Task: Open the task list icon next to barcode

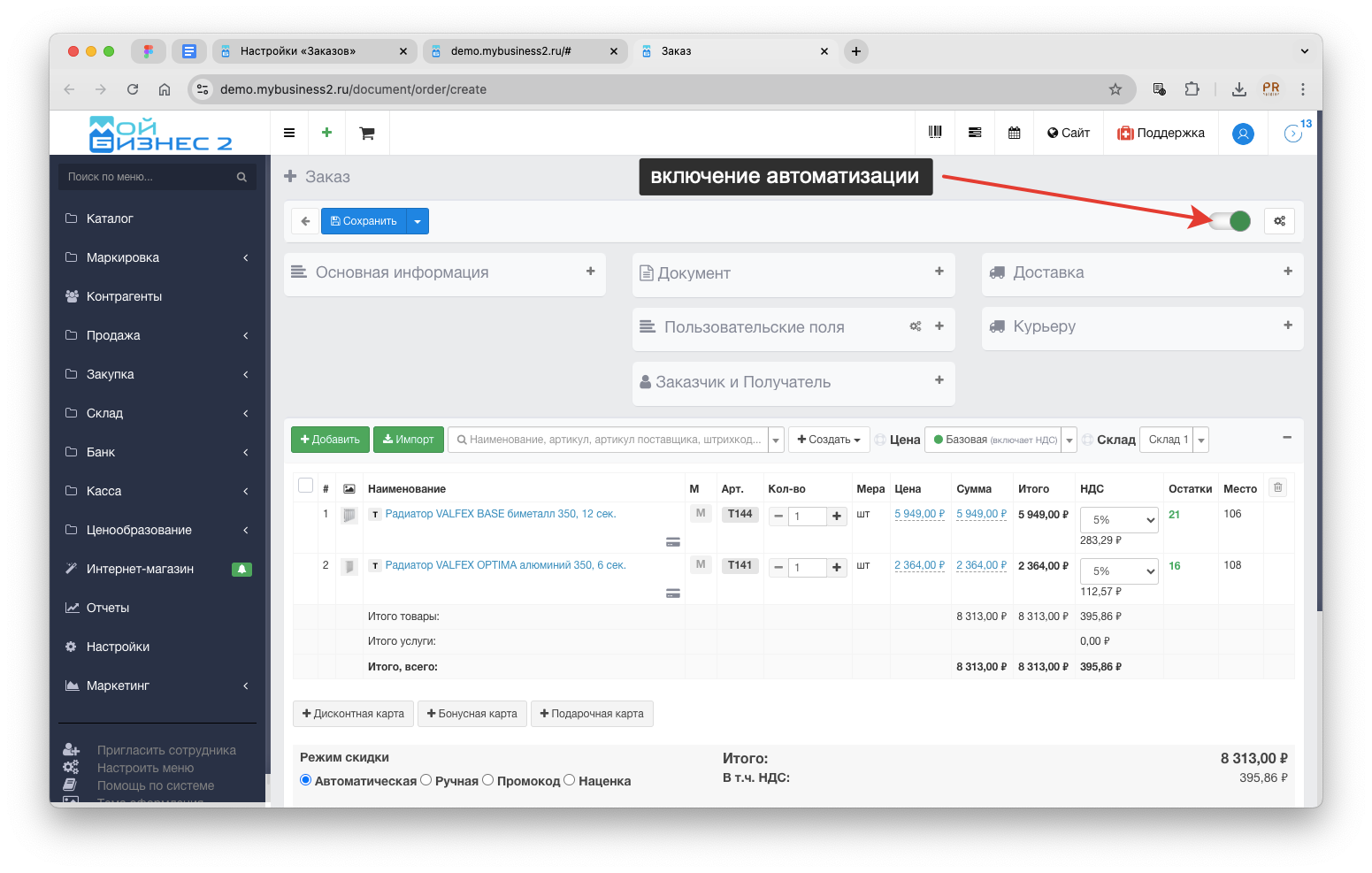Action: tap(975, 133)
